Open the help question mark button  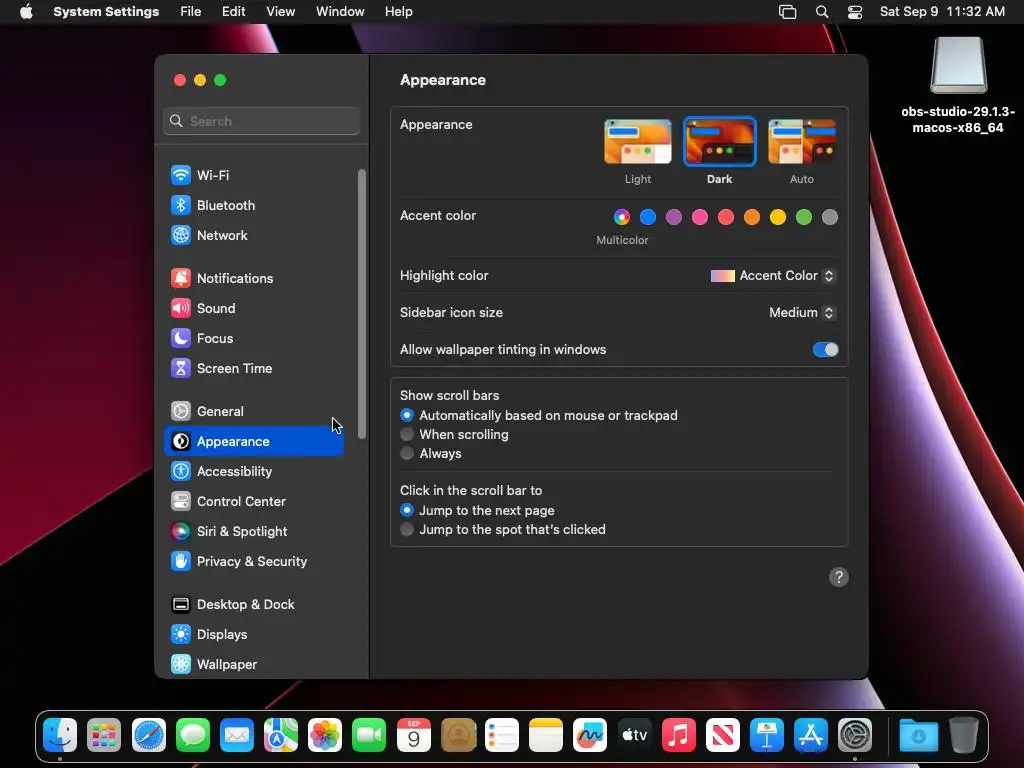839,577
